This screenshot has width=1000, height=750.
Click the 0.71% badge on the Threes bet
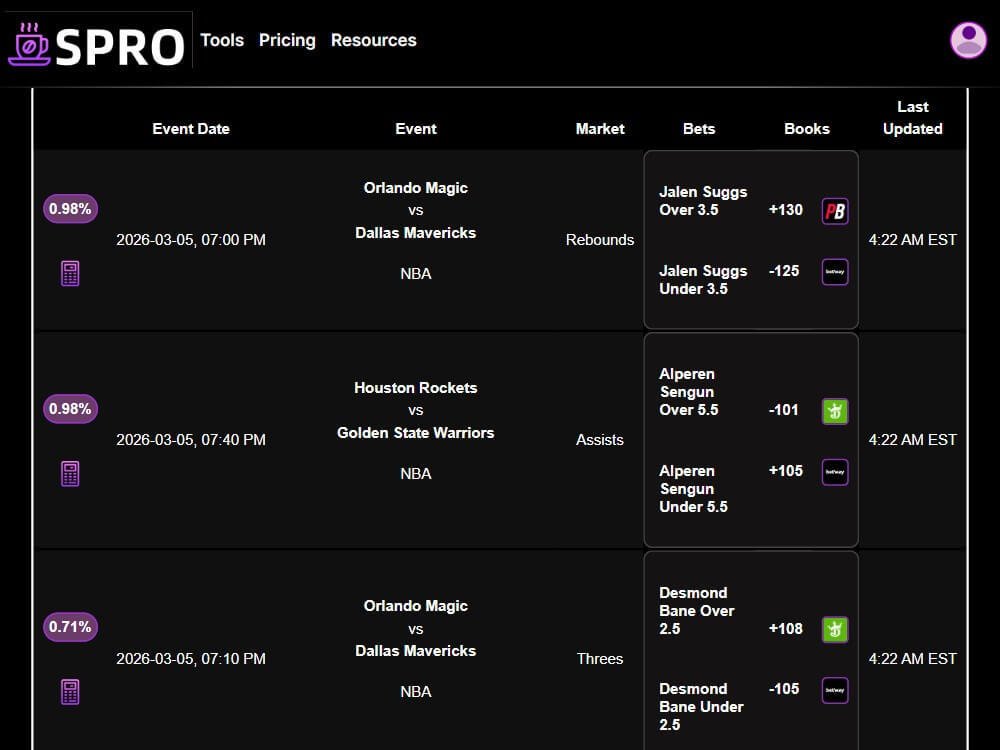click(x=70, y=627)
